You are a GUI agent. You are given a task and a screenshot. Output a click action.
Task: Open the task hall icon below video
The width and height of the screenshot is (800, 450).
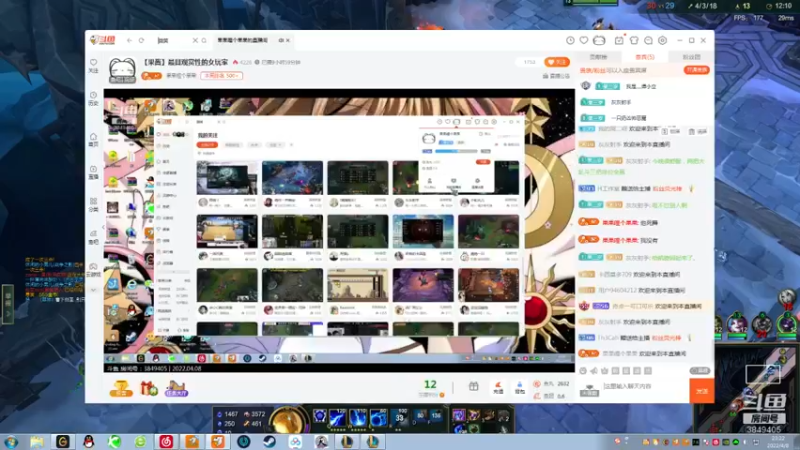click(176, 389)
